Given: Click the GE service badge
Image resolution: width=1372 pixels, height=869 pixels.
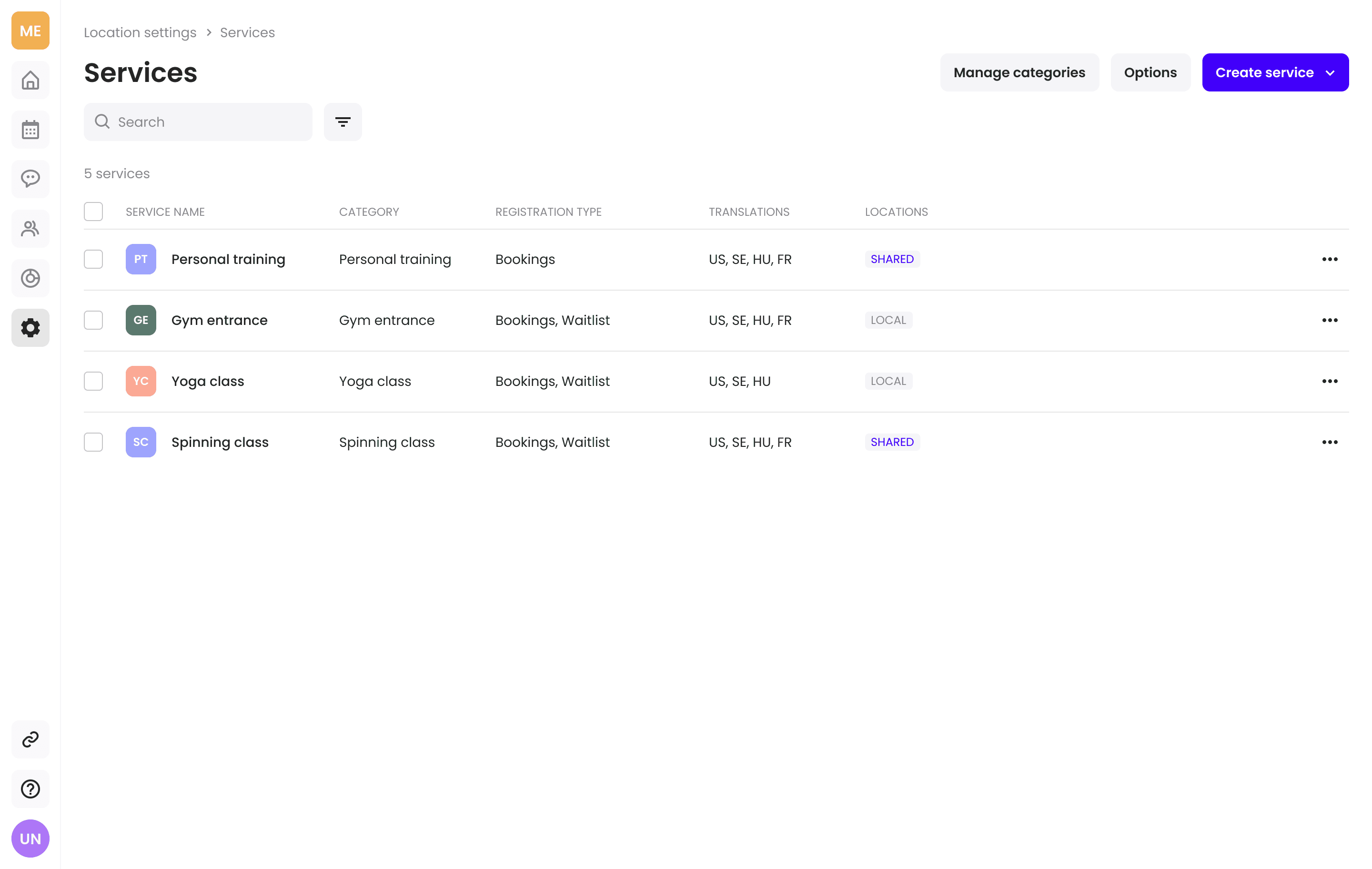Looking at the screenshot, I should coord(141,320).
